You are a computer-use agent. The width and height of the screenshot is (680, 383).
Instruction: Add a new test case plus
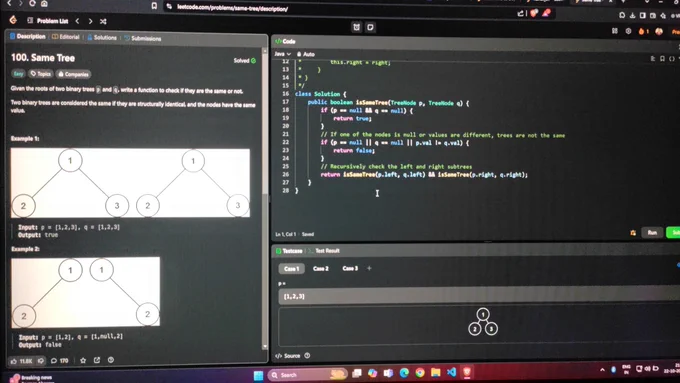pos(369,268)
